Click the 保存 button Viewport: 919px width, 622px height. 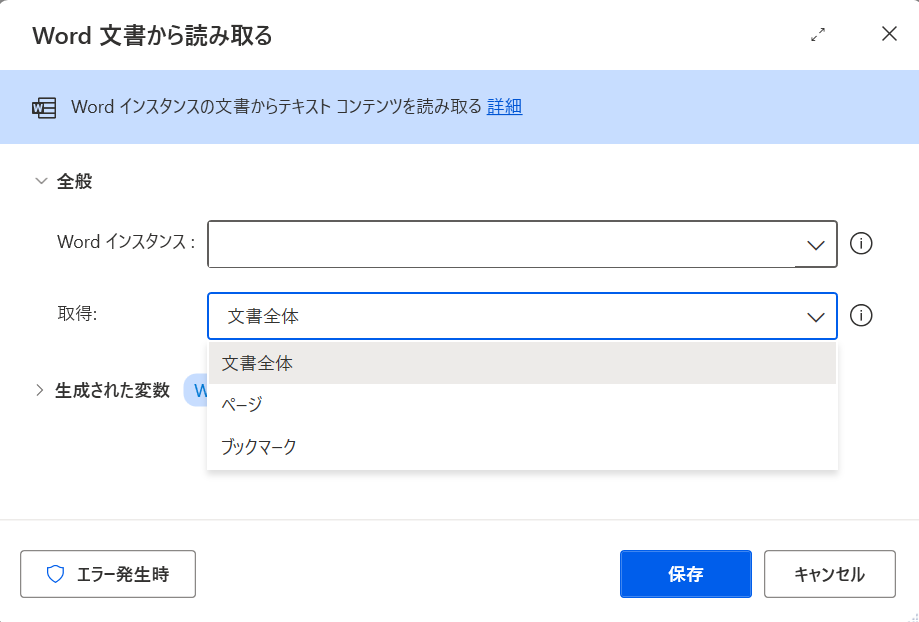686,574
